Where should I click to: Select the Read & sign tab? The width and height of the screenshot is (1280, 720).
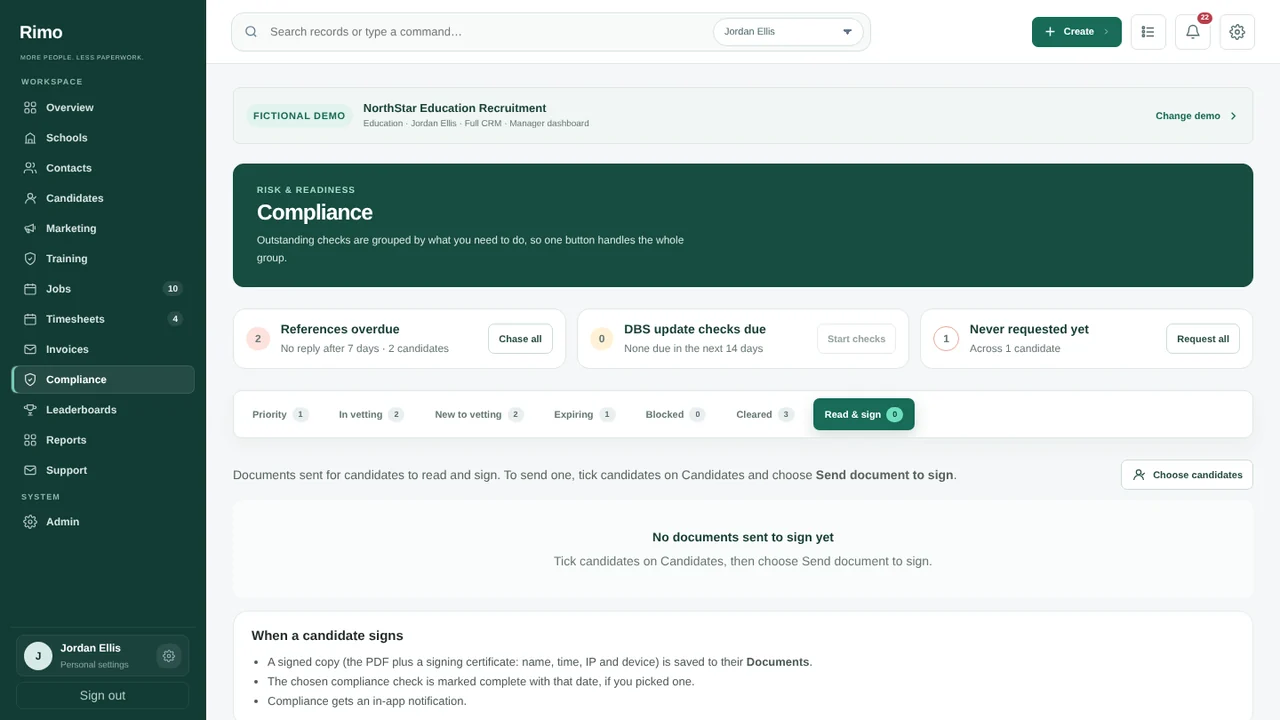point(864,414)
